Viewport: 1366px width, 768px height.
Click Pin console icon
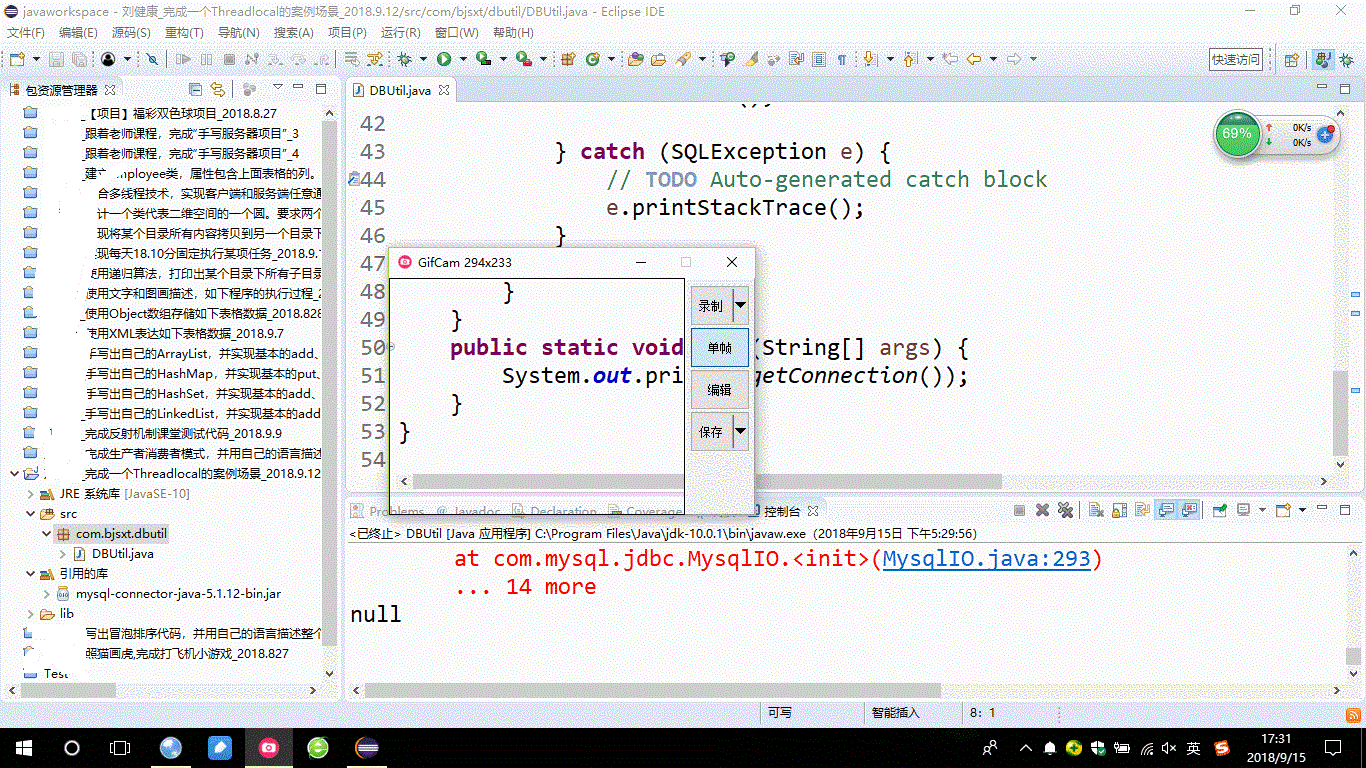[1220, 510]
